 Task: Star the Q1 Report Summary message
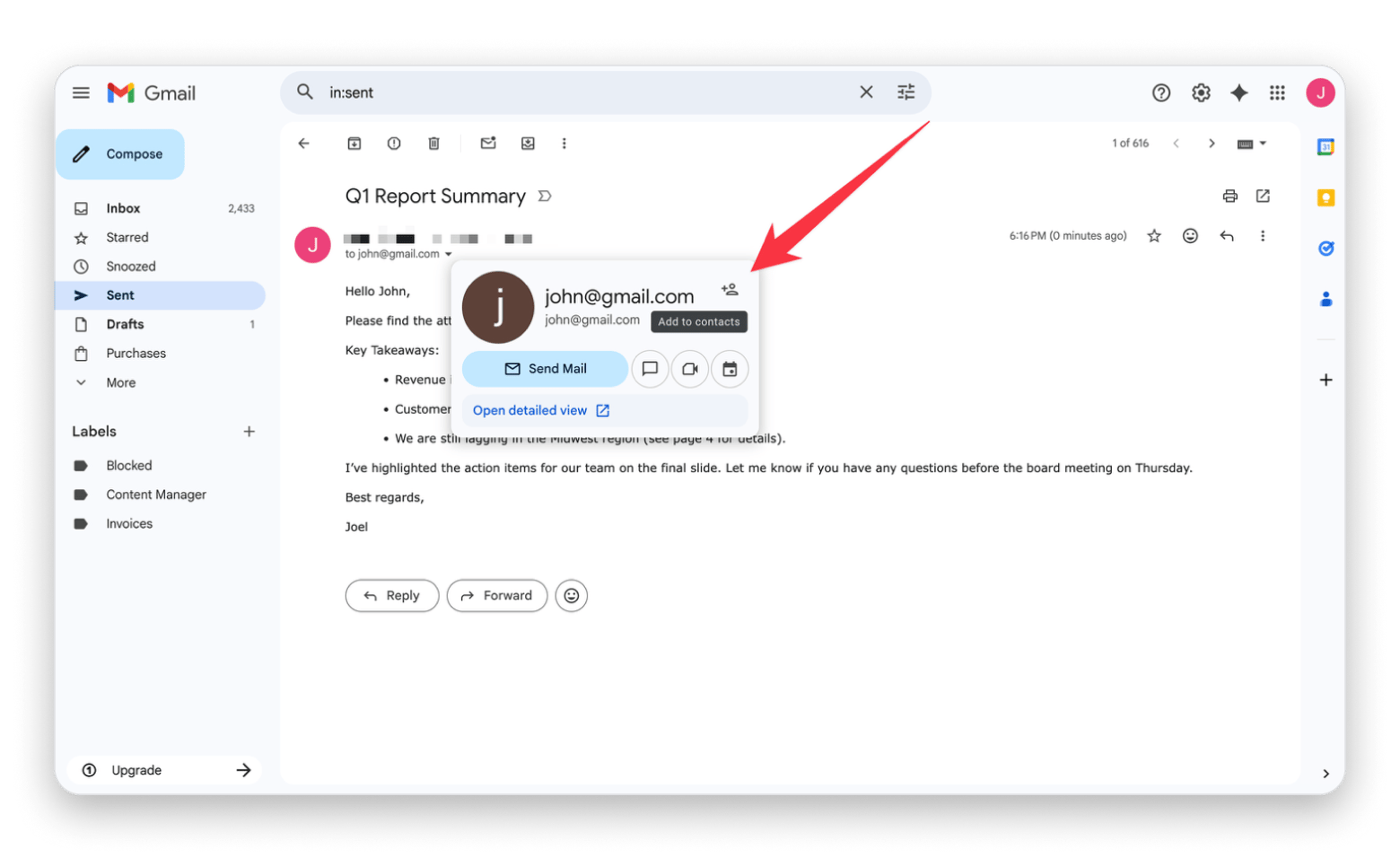coord(1154,236)
